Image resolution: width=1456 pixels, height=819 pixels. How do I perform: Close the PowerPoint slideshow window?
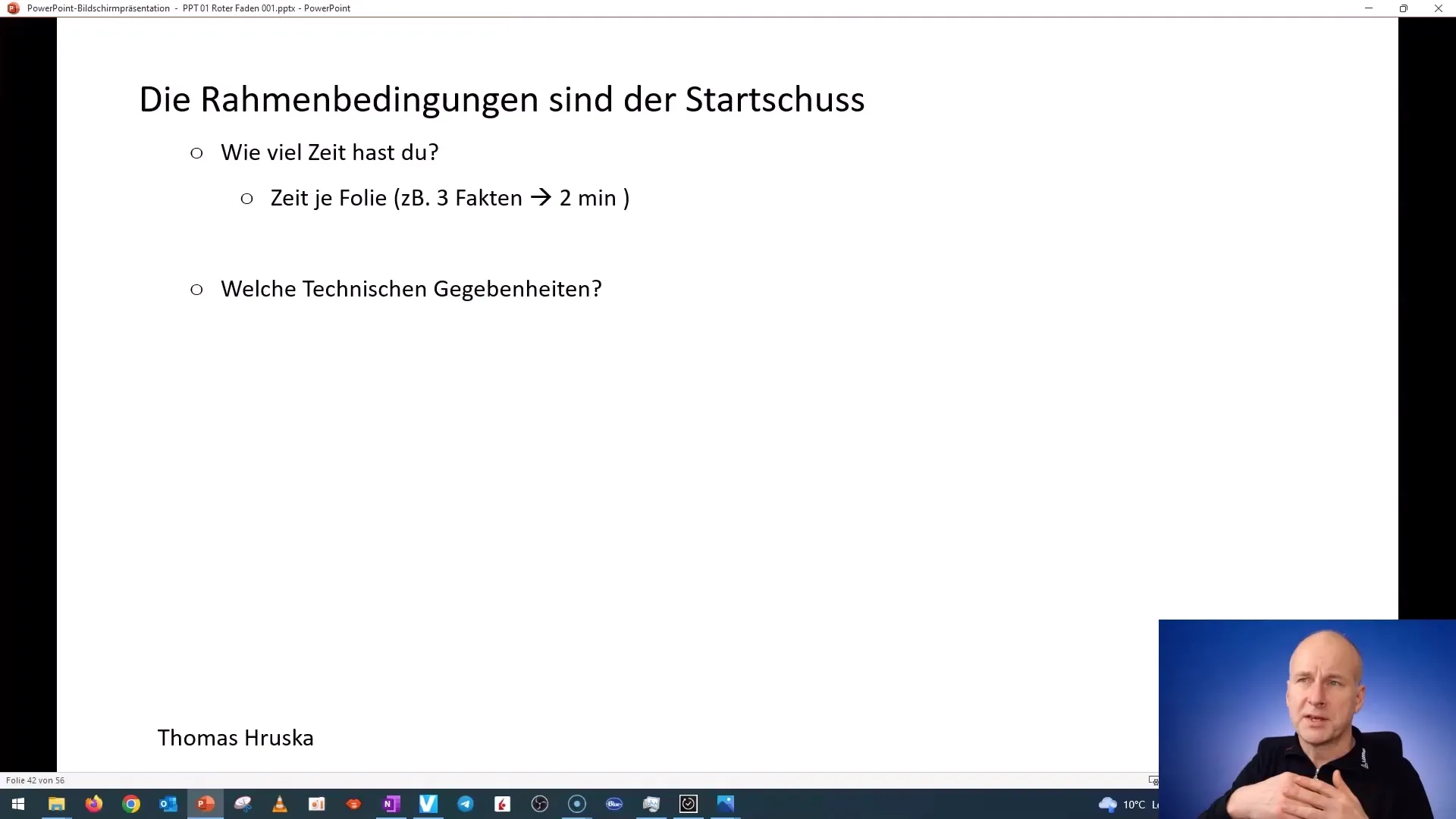pos(1439,8)
